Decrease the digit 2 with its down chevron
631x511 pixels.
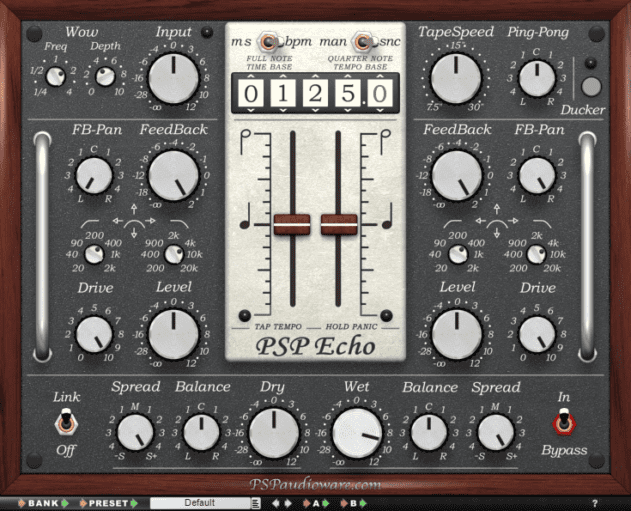[x=315, y=110]
